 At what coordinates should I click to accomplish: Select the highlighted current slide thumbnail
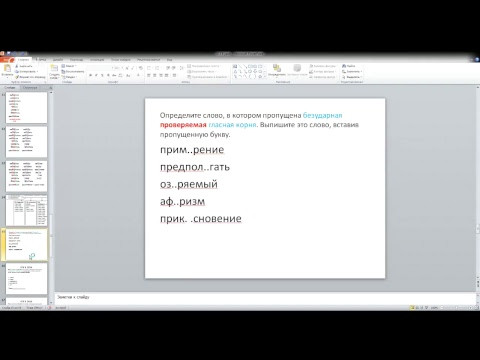pyautogui.click(x=26, y=244)
